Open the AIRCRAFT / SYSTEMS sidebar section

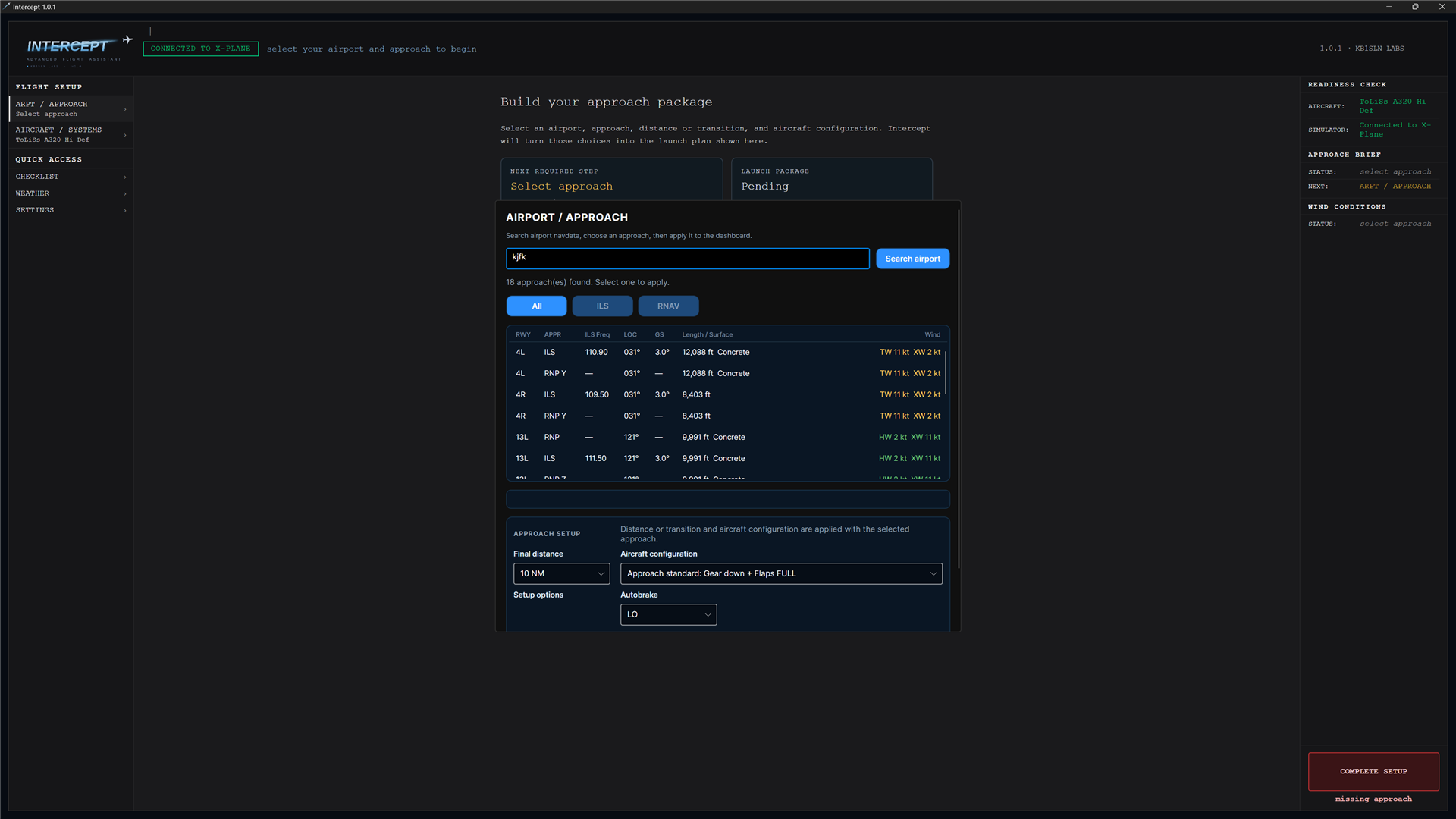[71, 134]
